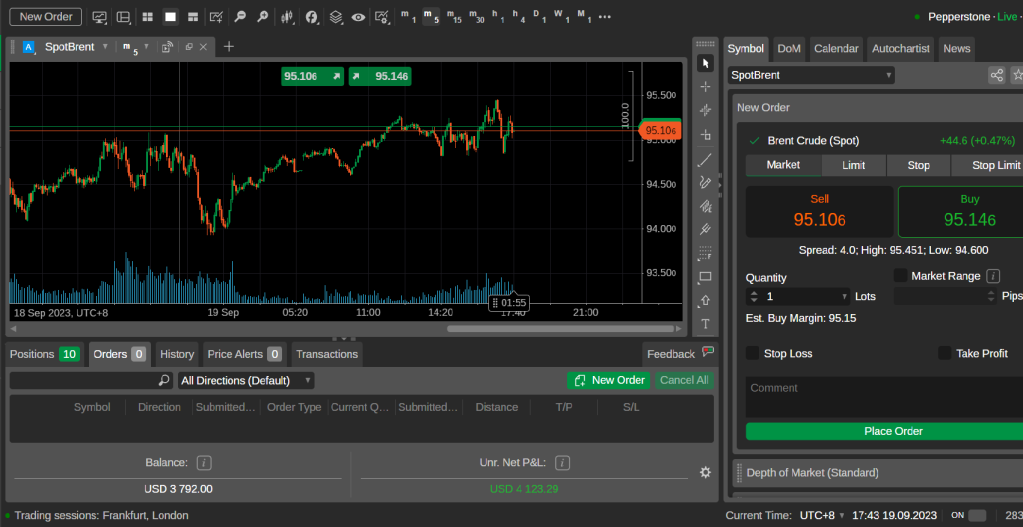Click the Buy 95.146 panel button
This screenshot has width=1023, height=527.
(x=960, y=211)
